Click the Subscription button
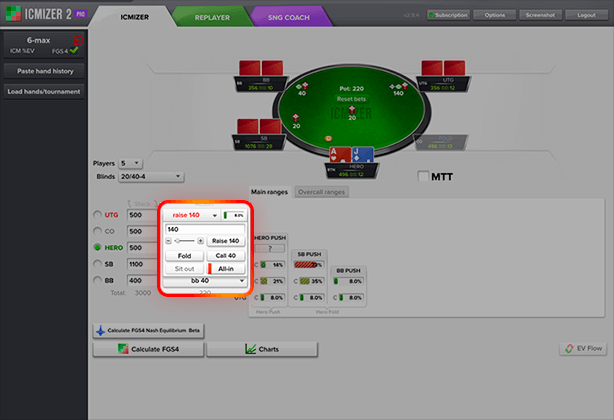Viewport: 614px width, 420px height. [448, 15]
